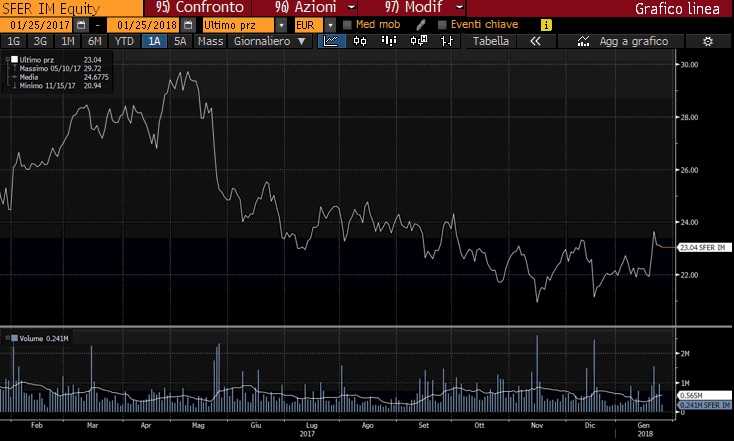Select the OHLC tick chart icon

click(x=447, y=41)
